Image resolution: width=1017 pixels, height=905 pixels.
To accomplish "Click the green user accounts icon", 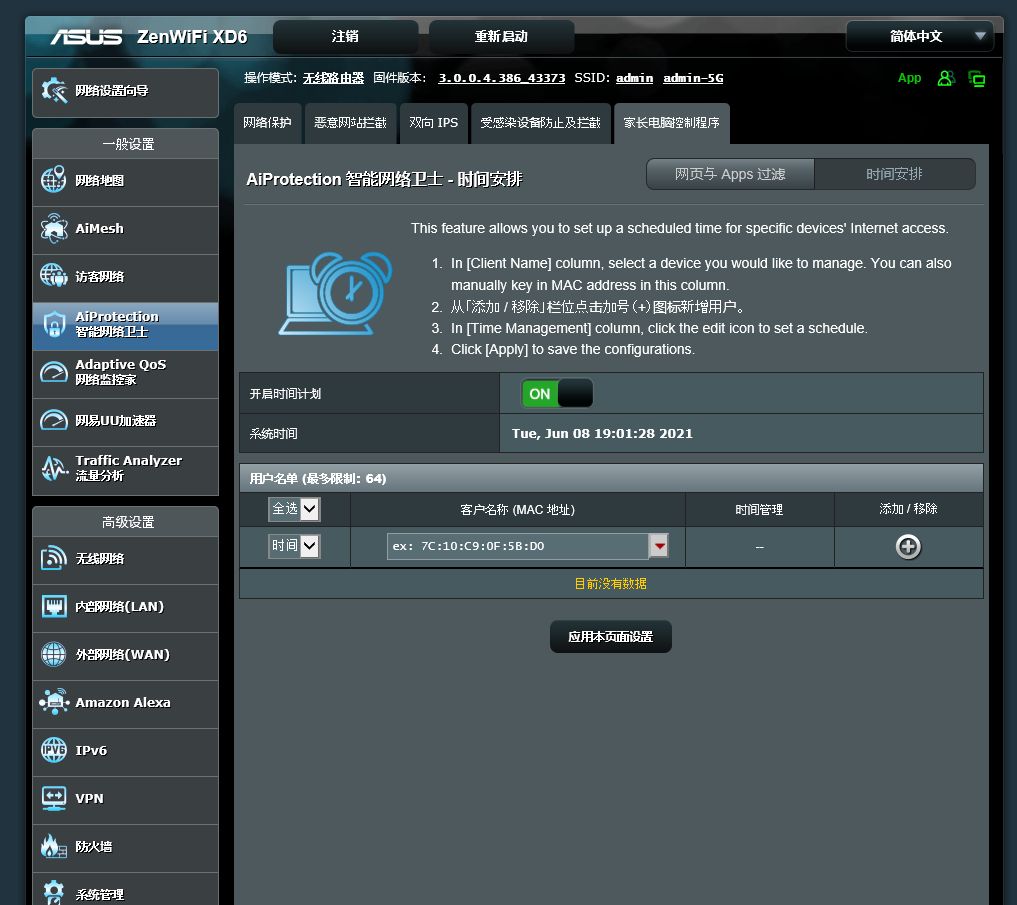I will [946, 78].
